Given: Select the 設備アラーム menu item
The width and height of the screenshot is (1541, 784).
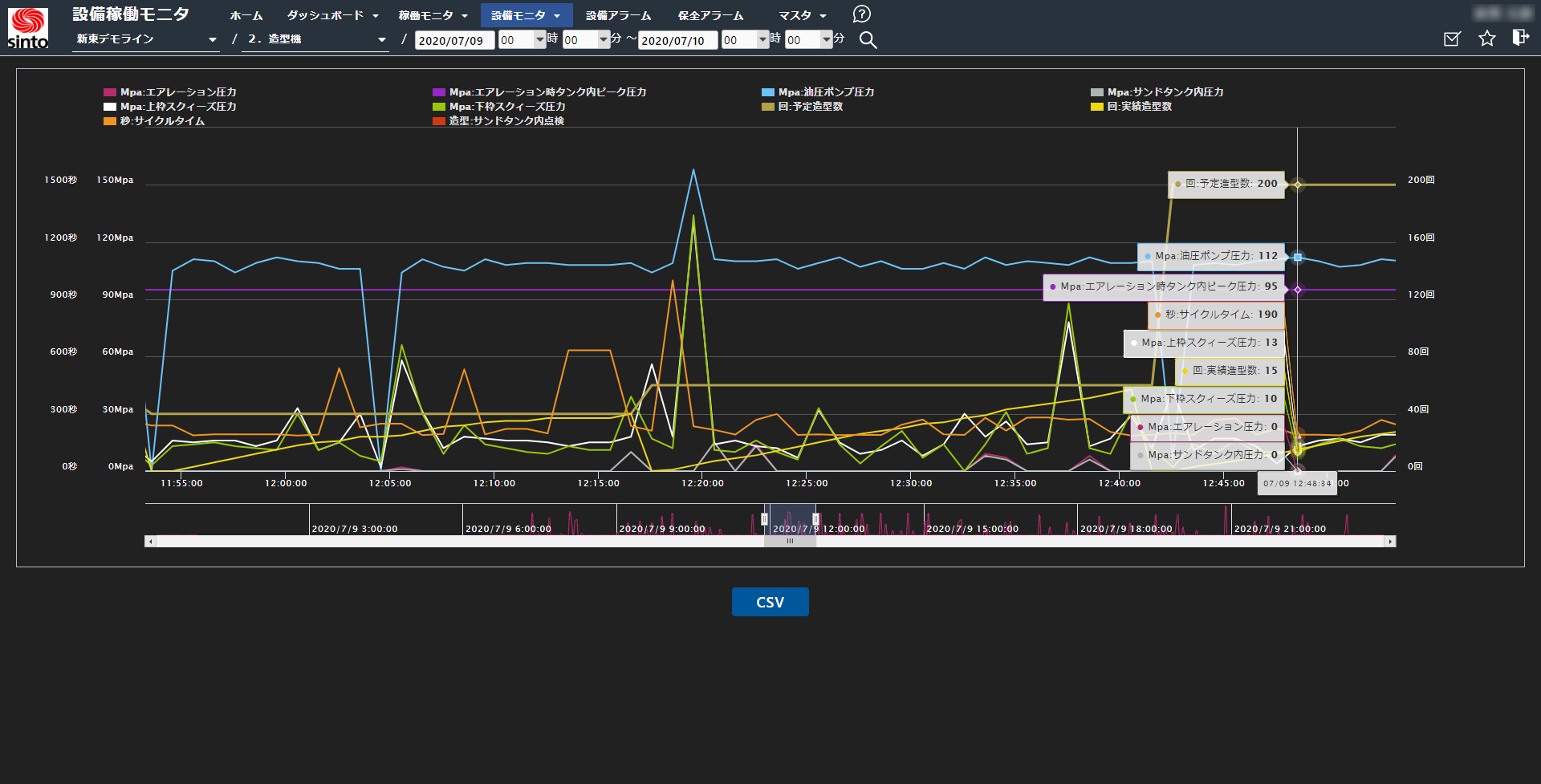Looking at the screenshot, I should 618,15.
